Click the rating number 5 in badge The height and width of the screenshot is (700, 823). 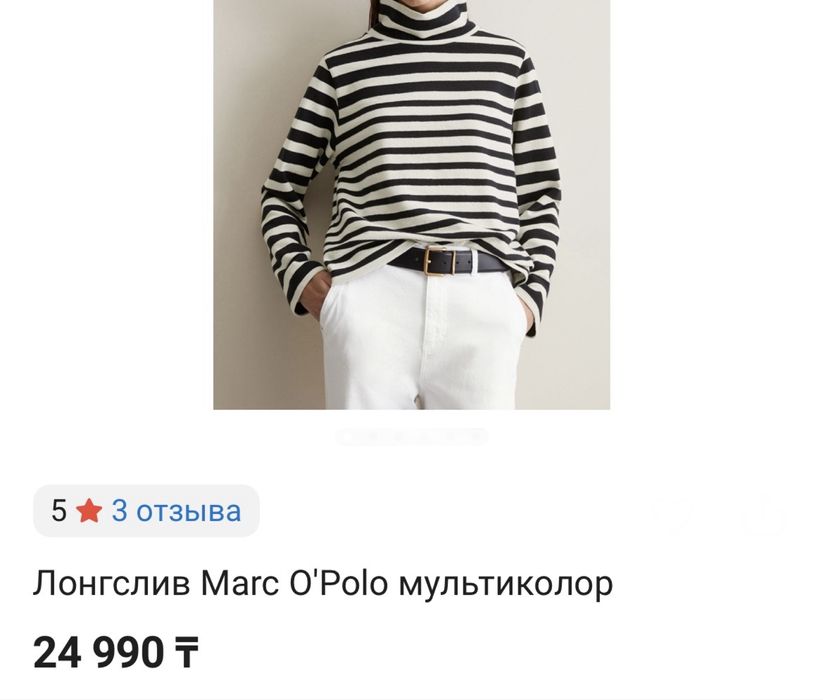59,511
